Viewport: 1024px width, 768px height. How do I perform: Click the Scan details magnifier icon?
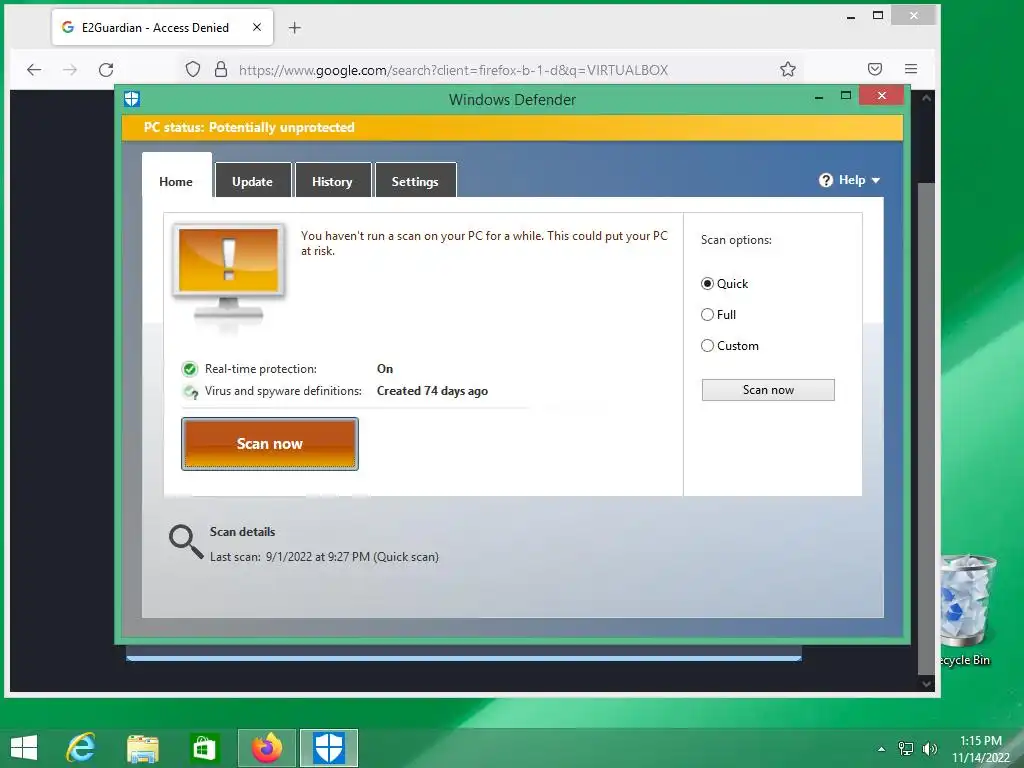[186, 541]
